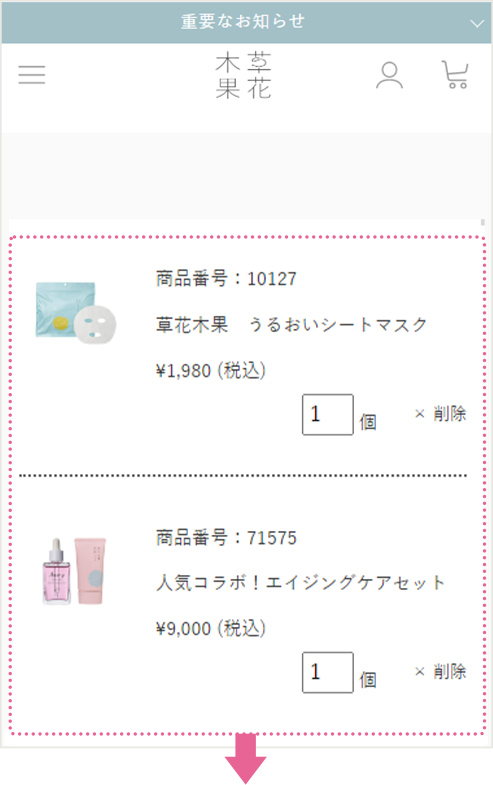Click the × beside sheet mask 削除

(419, 414)
